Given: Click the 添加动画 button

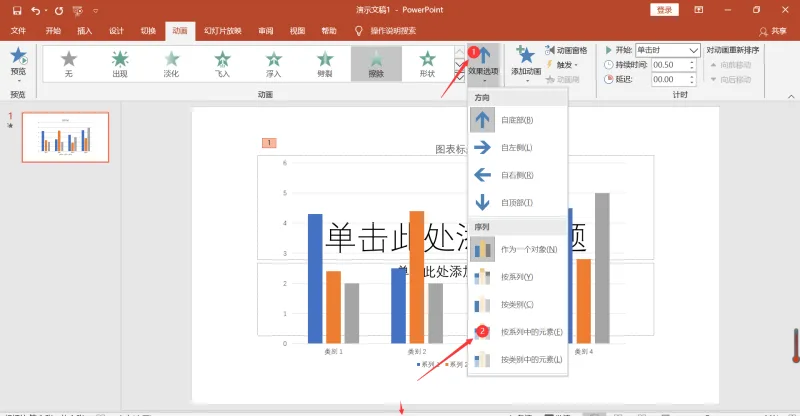Looking at the screenshot, I should tap(526, 64).
